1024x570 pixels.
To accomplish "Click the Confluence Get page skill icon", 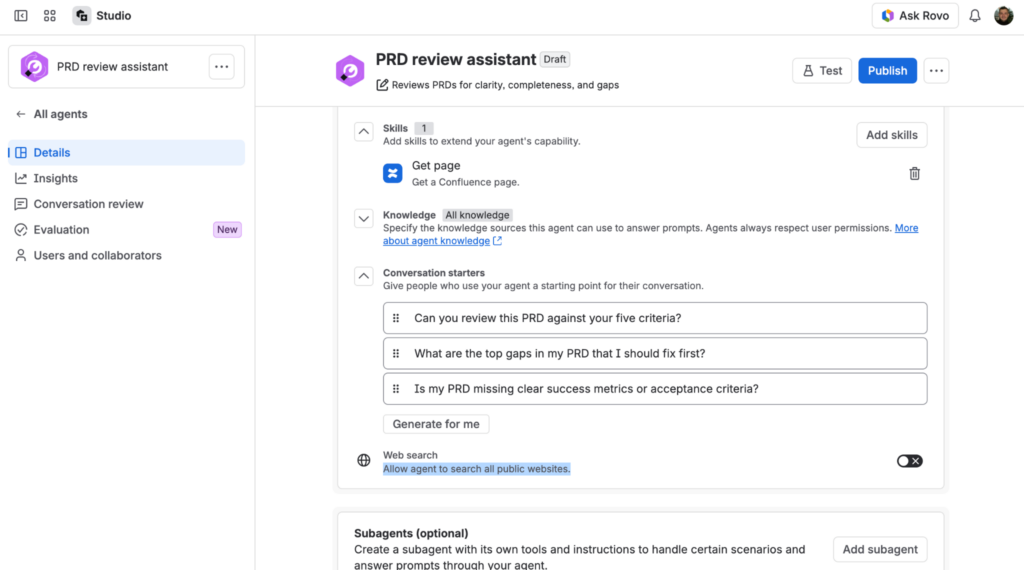I will [392, 173].
